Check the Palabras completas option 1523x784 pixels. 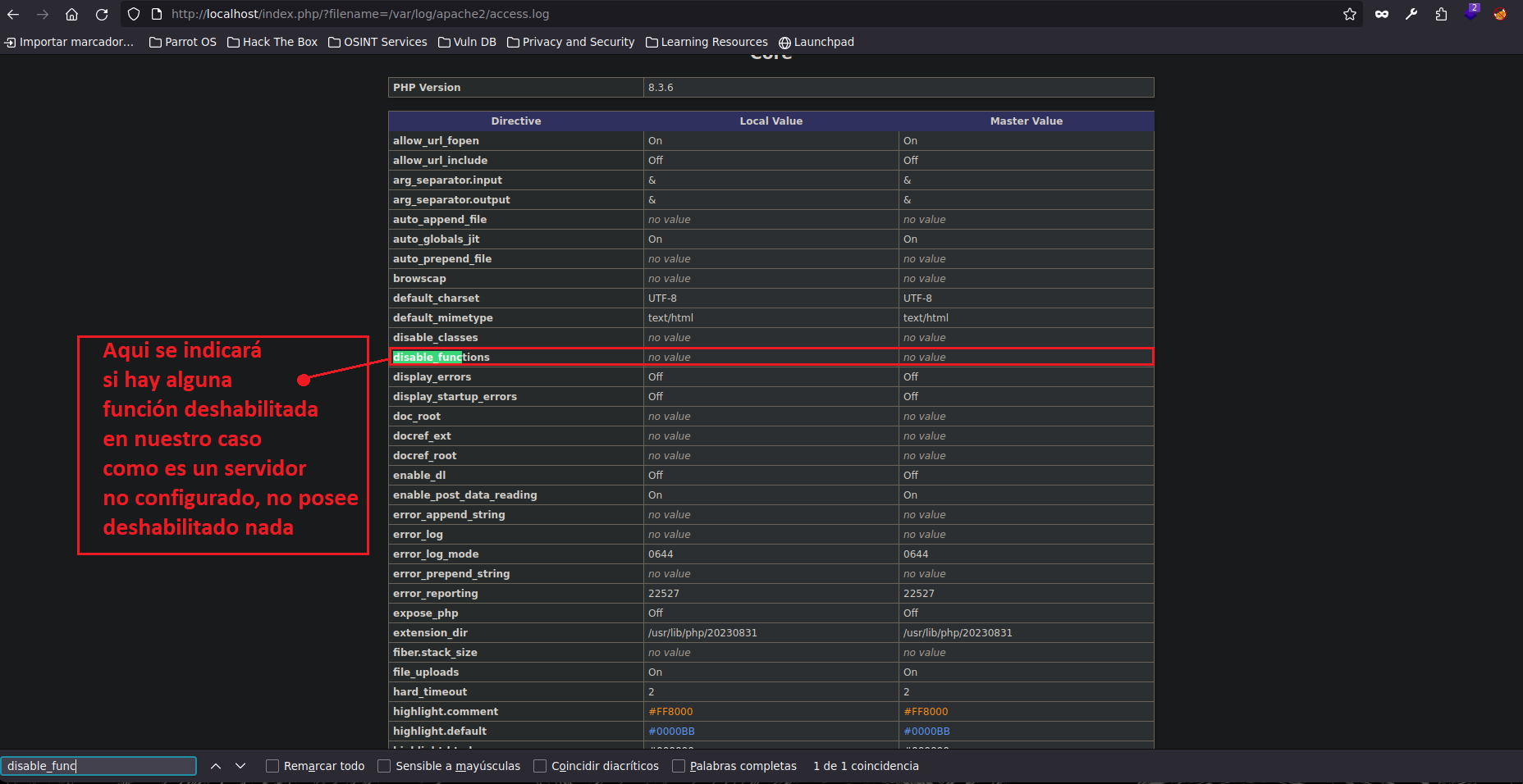[x=679, y=766]
